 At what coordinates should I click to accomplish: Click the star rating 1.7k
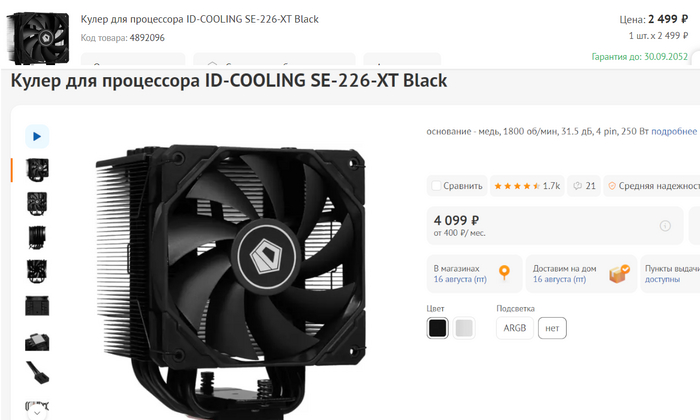pos(527,186)
